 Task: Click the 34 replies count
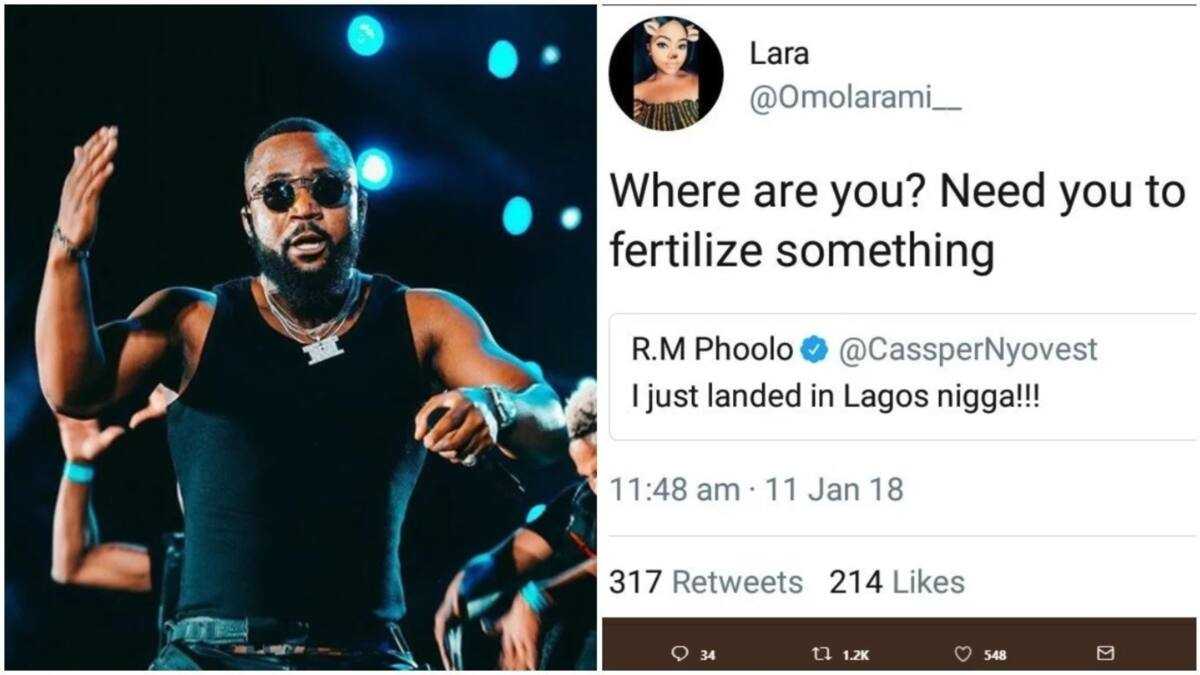point(707,655)
